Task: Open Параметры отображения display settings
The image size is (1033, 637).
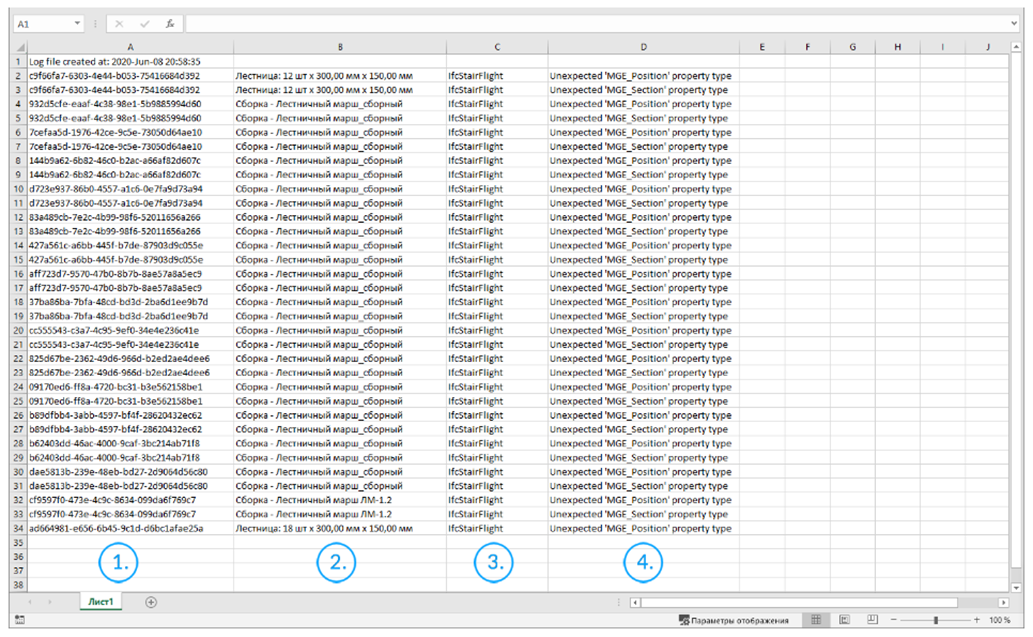Action: [x=738, y=621]
